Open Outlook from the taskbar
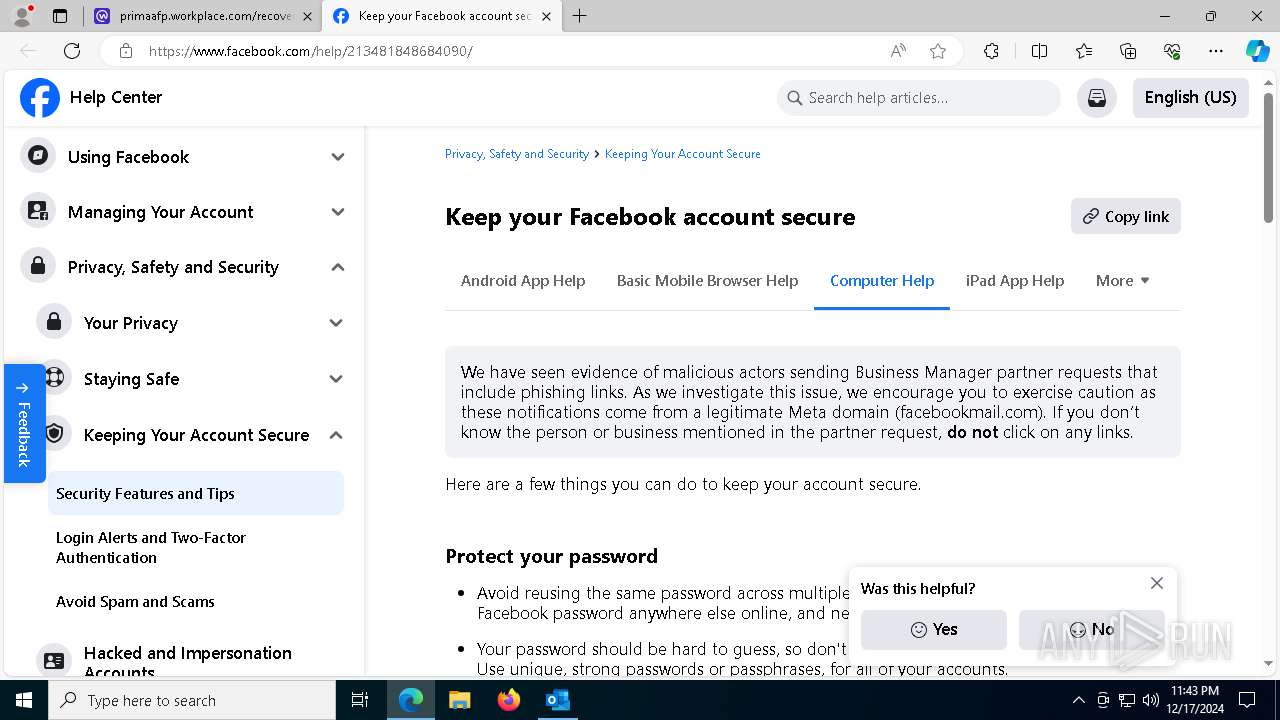The image size is (1280, 720). (557, 700)
